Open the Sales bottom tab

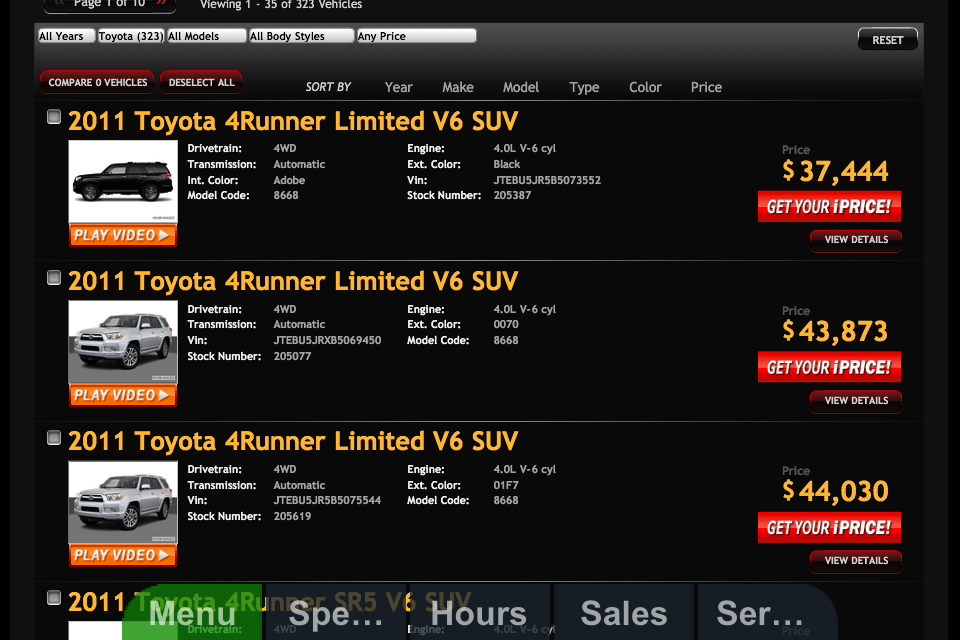623,612
